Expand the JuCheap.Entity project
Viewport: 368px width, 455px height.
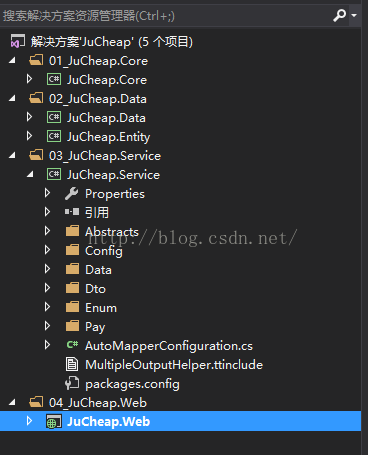pyautogui.click(x=29, y=136)
